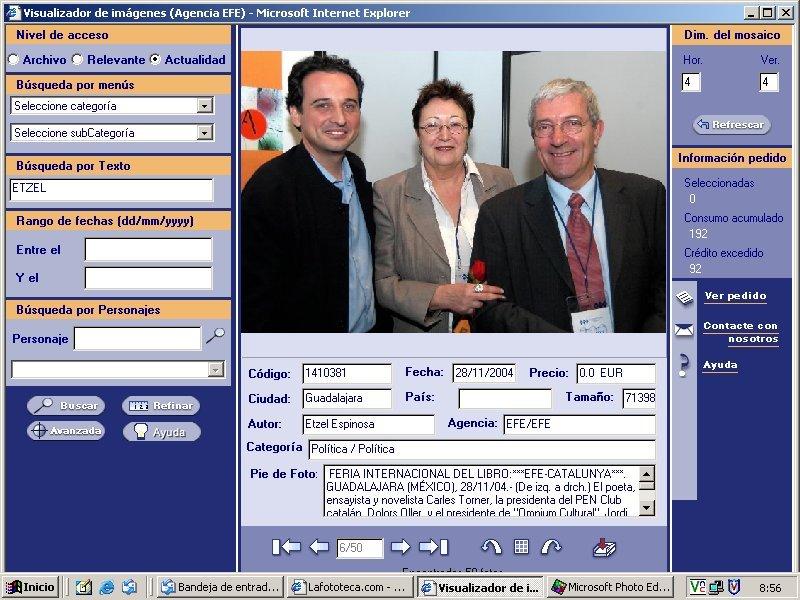Click the Categoría field
Viewport: 800px width, 600px height.
[x=482, y=449]
